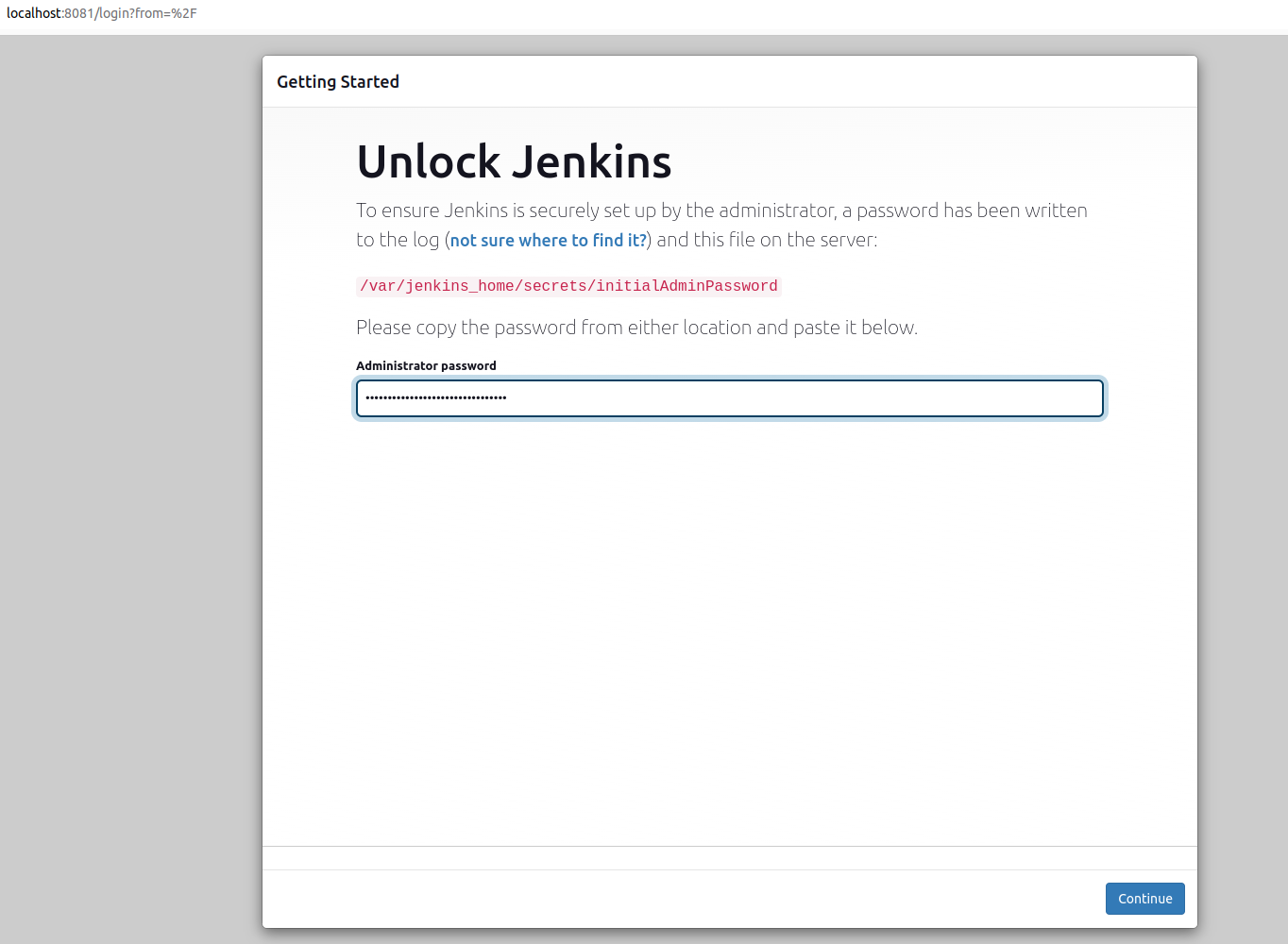The height and width of the screenshot is (944, 1288).
Task: Click the 'Getting Started' header label
Action: pyautogui.click(x=338, y=81)
